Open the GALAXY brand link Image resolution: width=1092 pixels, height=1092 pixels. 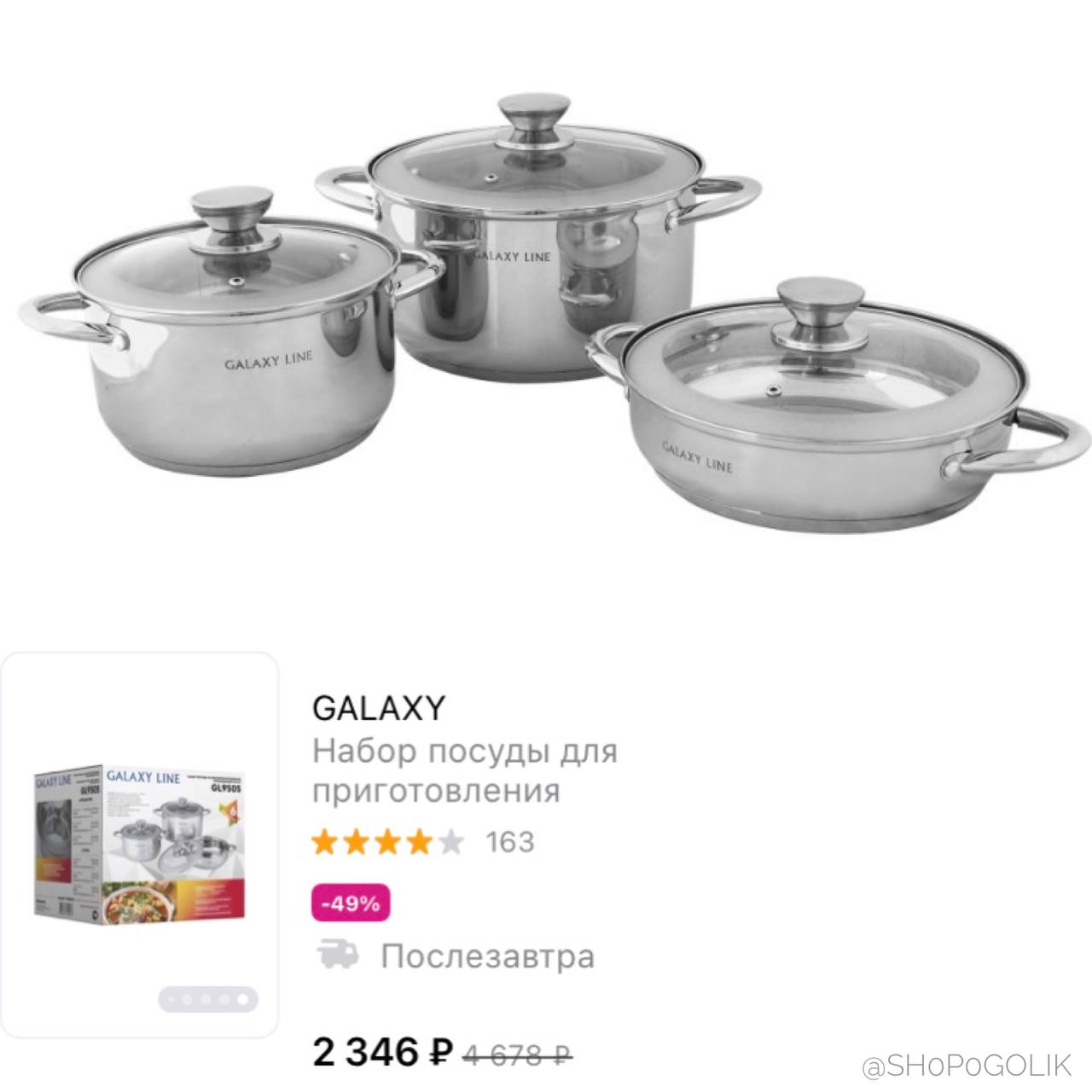tap(379, 708)
